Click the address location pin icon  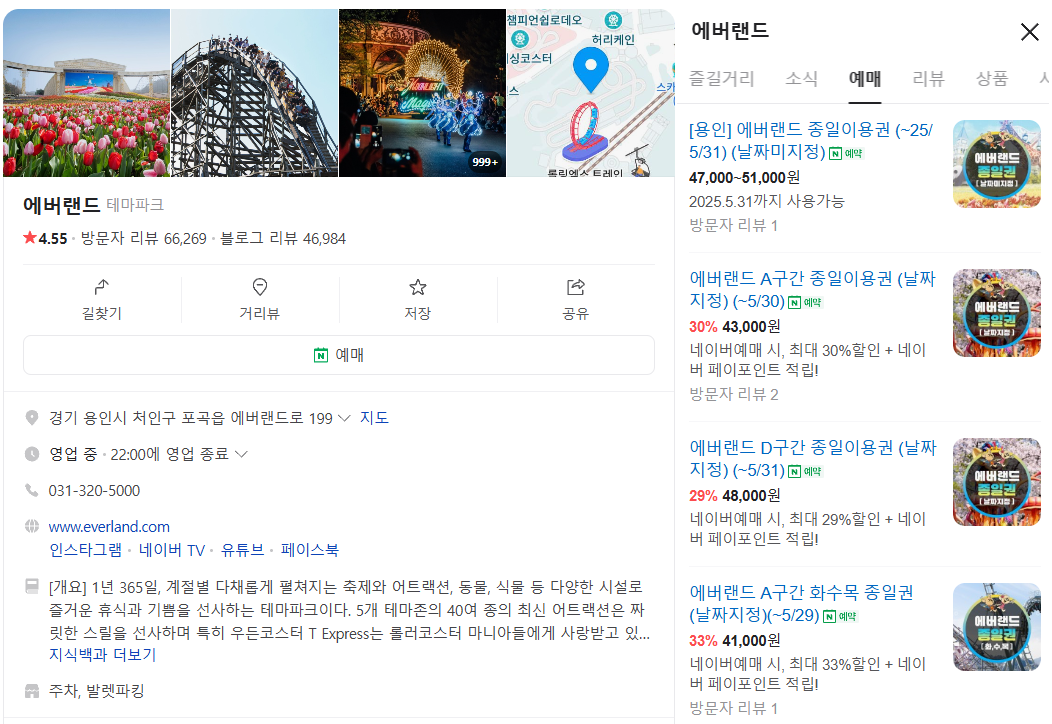pos(32,418)
